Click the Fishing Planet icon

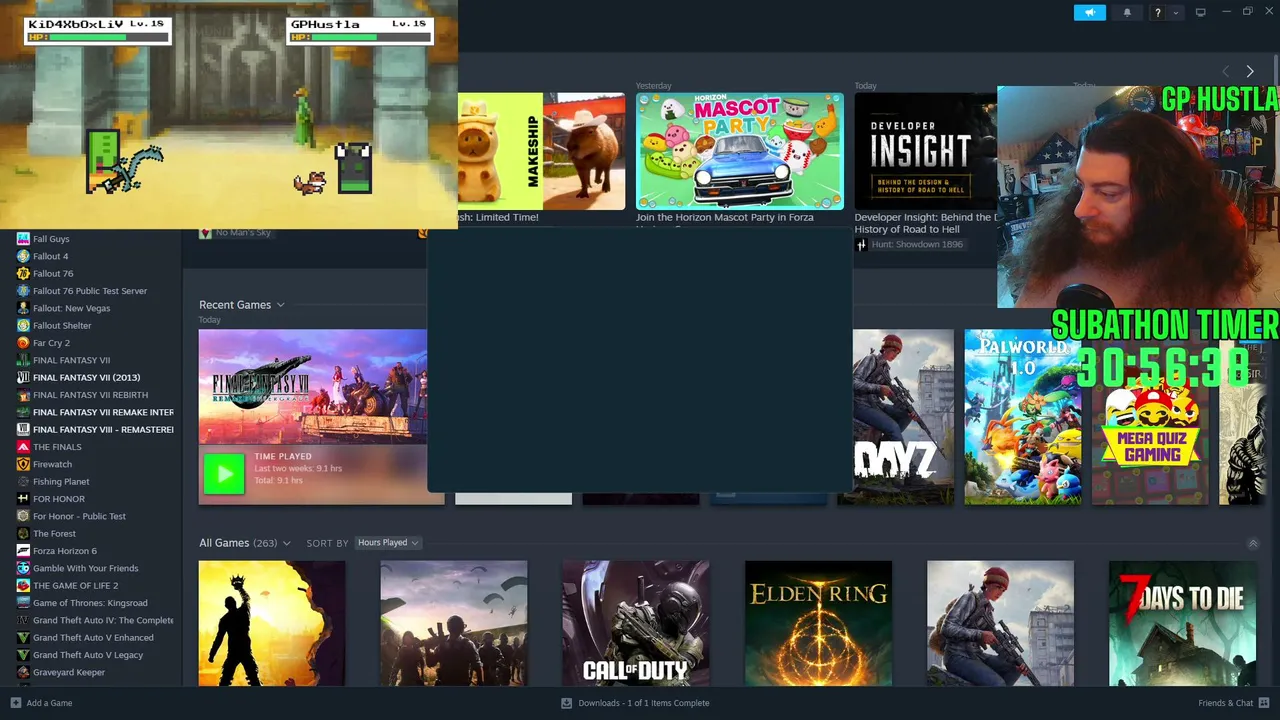(23, 481)
